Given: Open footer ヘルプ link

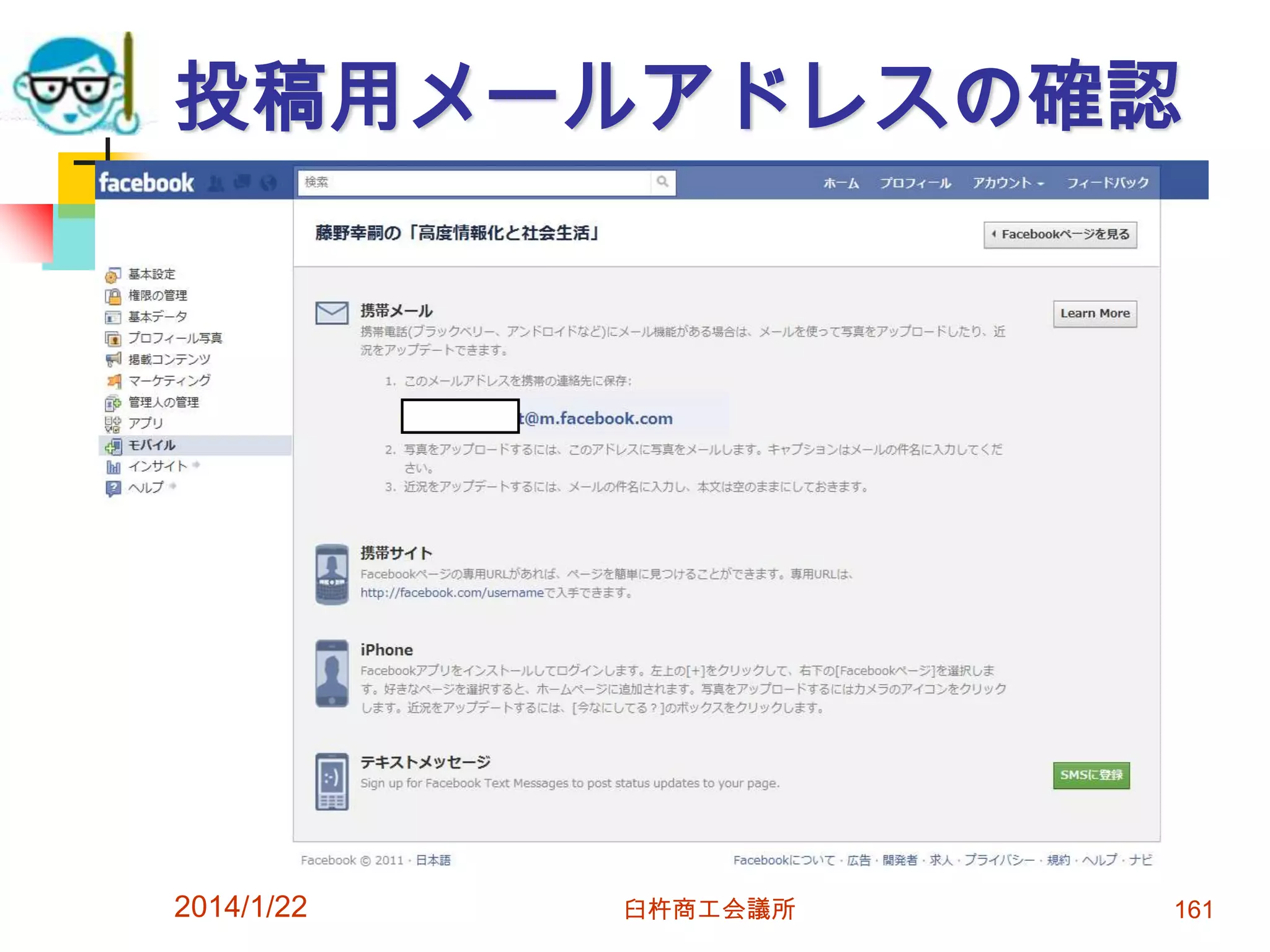Looking at the screenshot, I should pos(1099,860).
